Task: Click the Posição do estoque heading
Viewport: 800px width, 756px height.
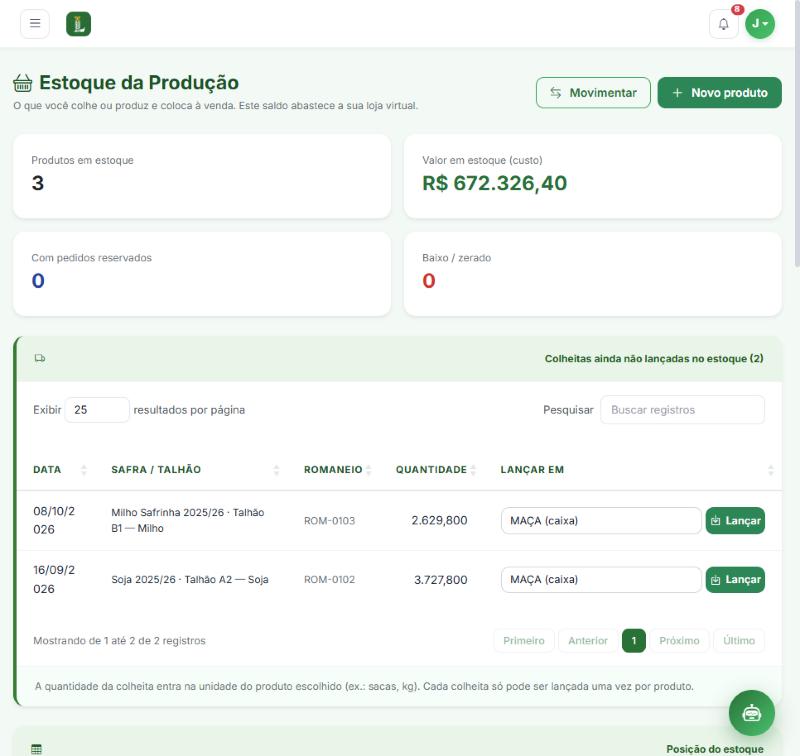Action: (715, 749)
